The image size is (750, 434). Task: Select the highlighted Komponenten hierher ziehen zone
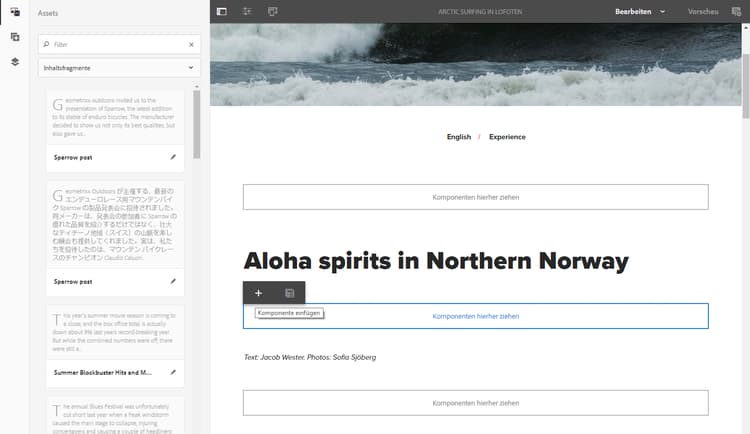pos(475,316)
